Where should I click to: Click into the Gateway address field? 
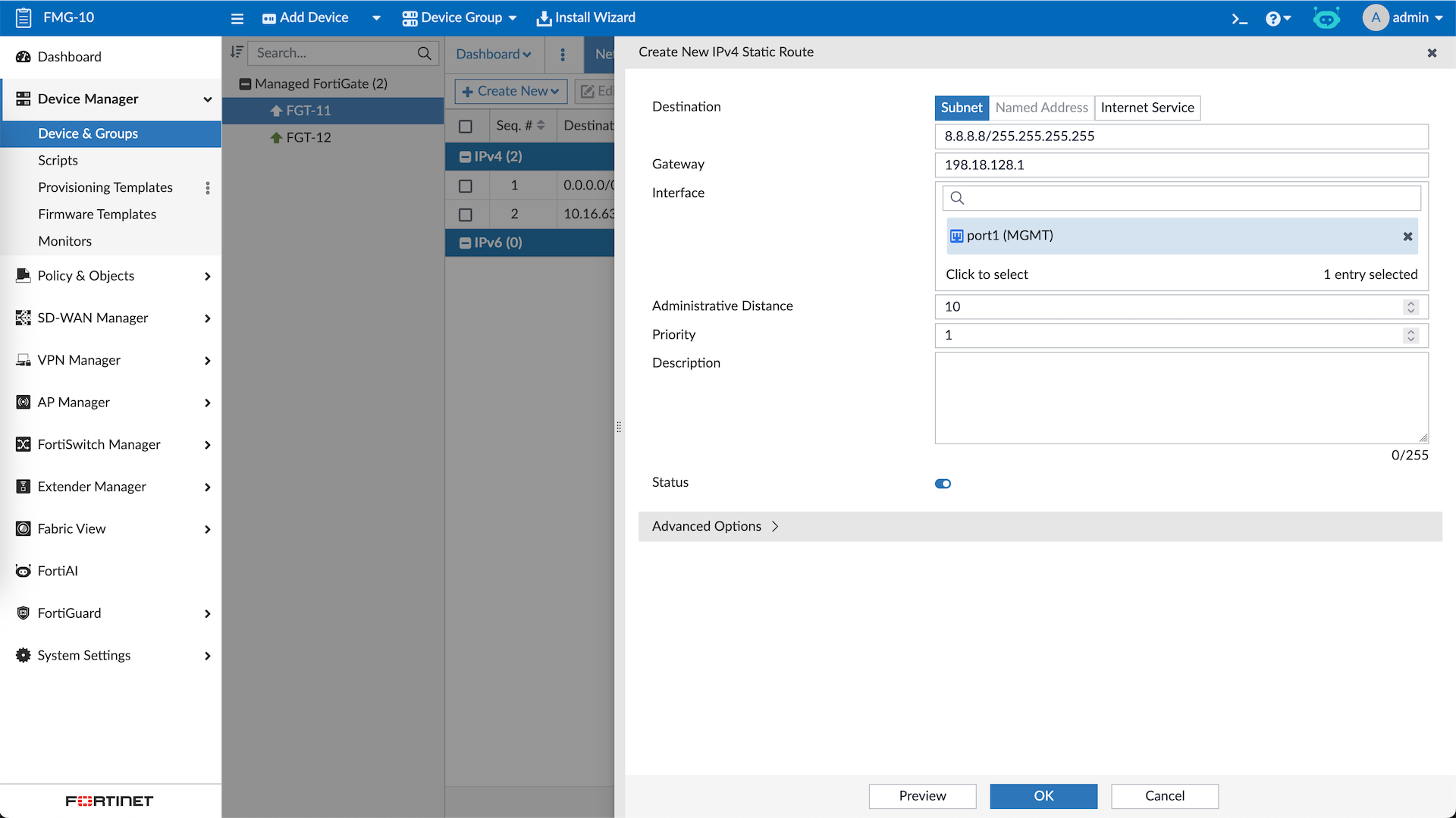pyautogui.click(x=1181, y=165)
